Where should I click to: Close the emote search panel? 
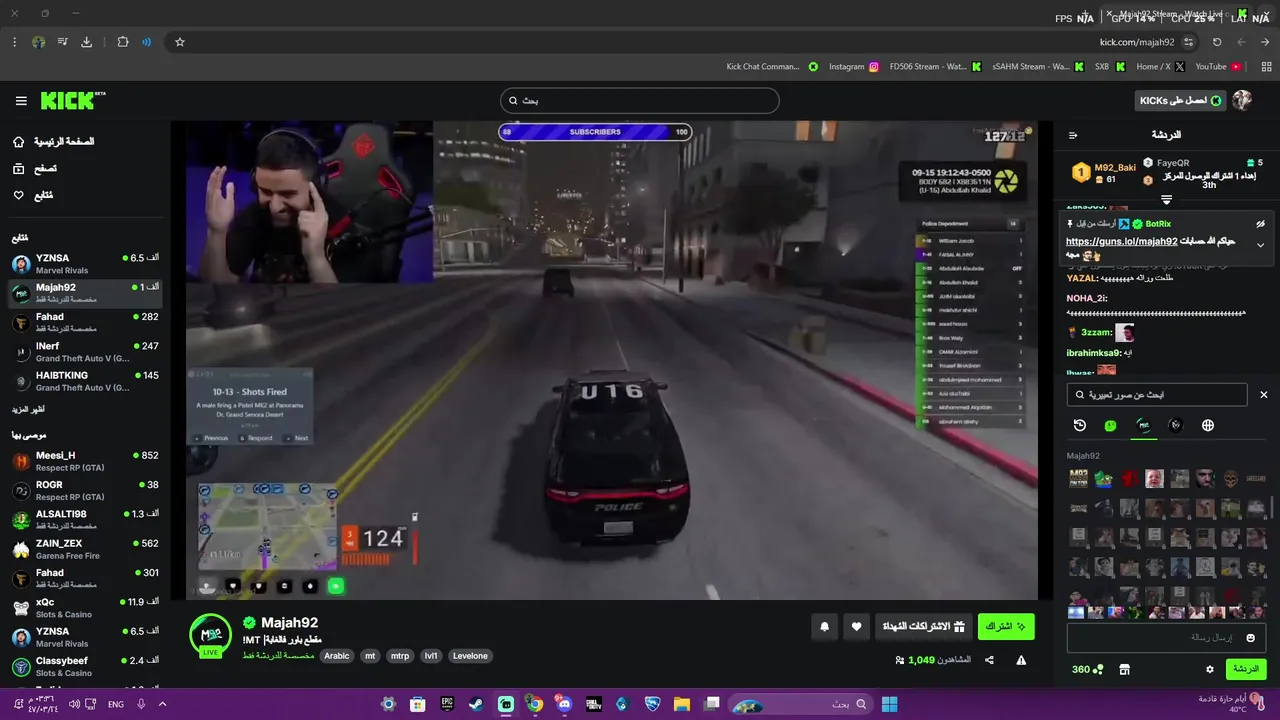click(1263, 395)
